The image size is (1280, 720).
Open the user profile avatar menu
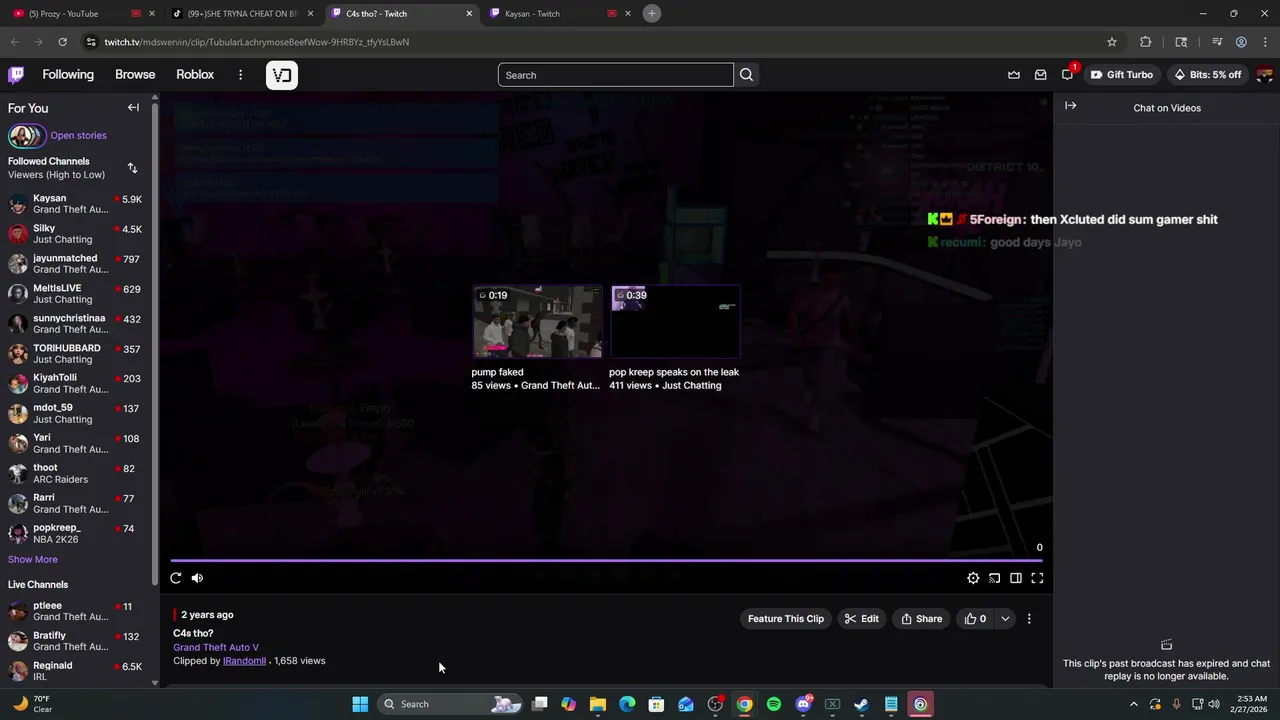1264,75
